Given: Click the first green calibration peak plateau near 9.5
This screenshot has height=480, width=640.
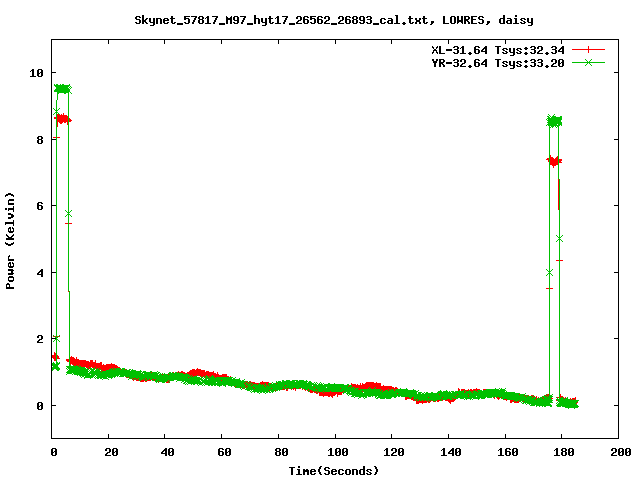Looking at the screenshot, I should click(x=63, y=89).
